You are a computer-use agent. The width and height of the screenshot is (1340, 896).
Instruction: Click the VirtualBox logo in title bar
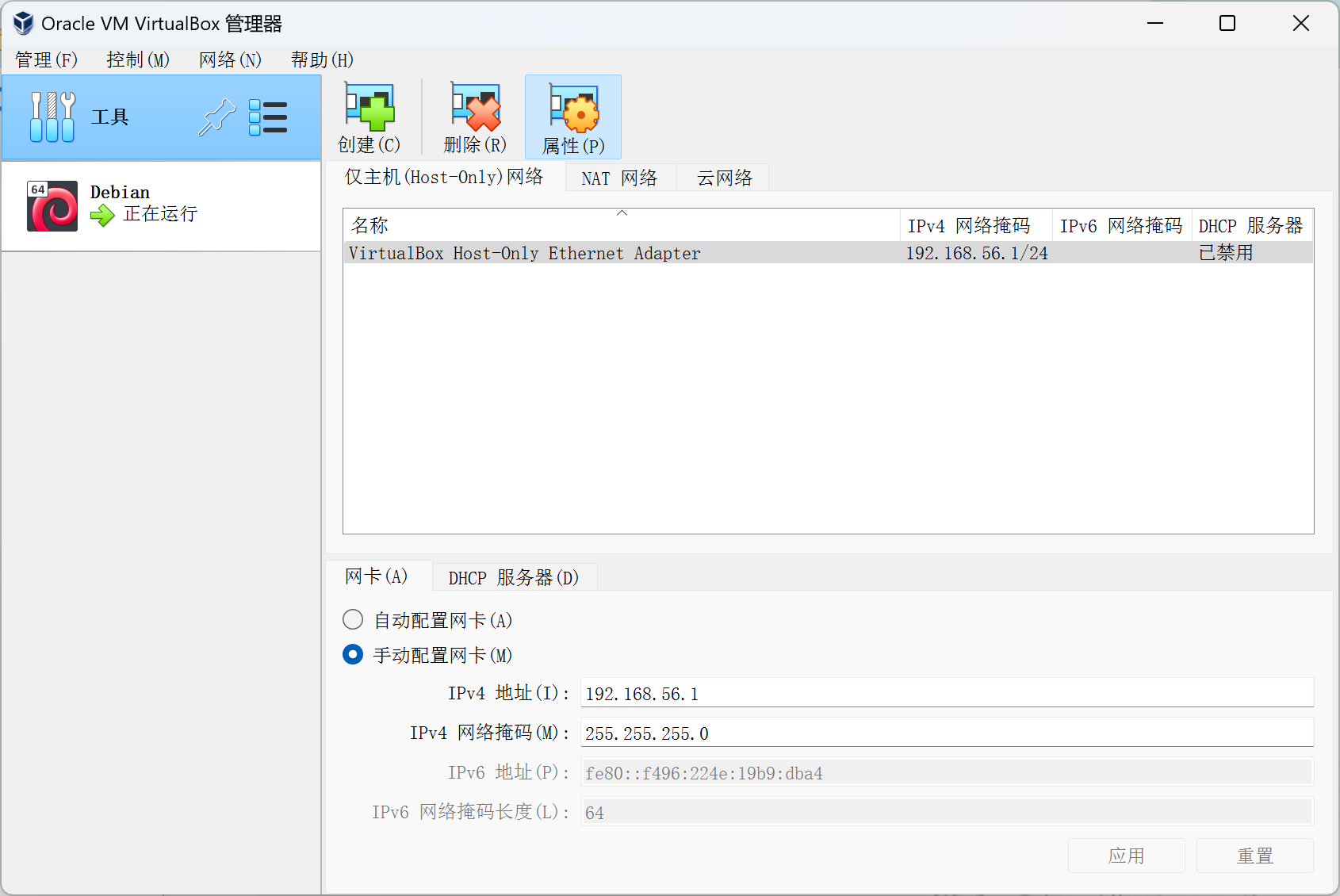click(x=23, y=23)
